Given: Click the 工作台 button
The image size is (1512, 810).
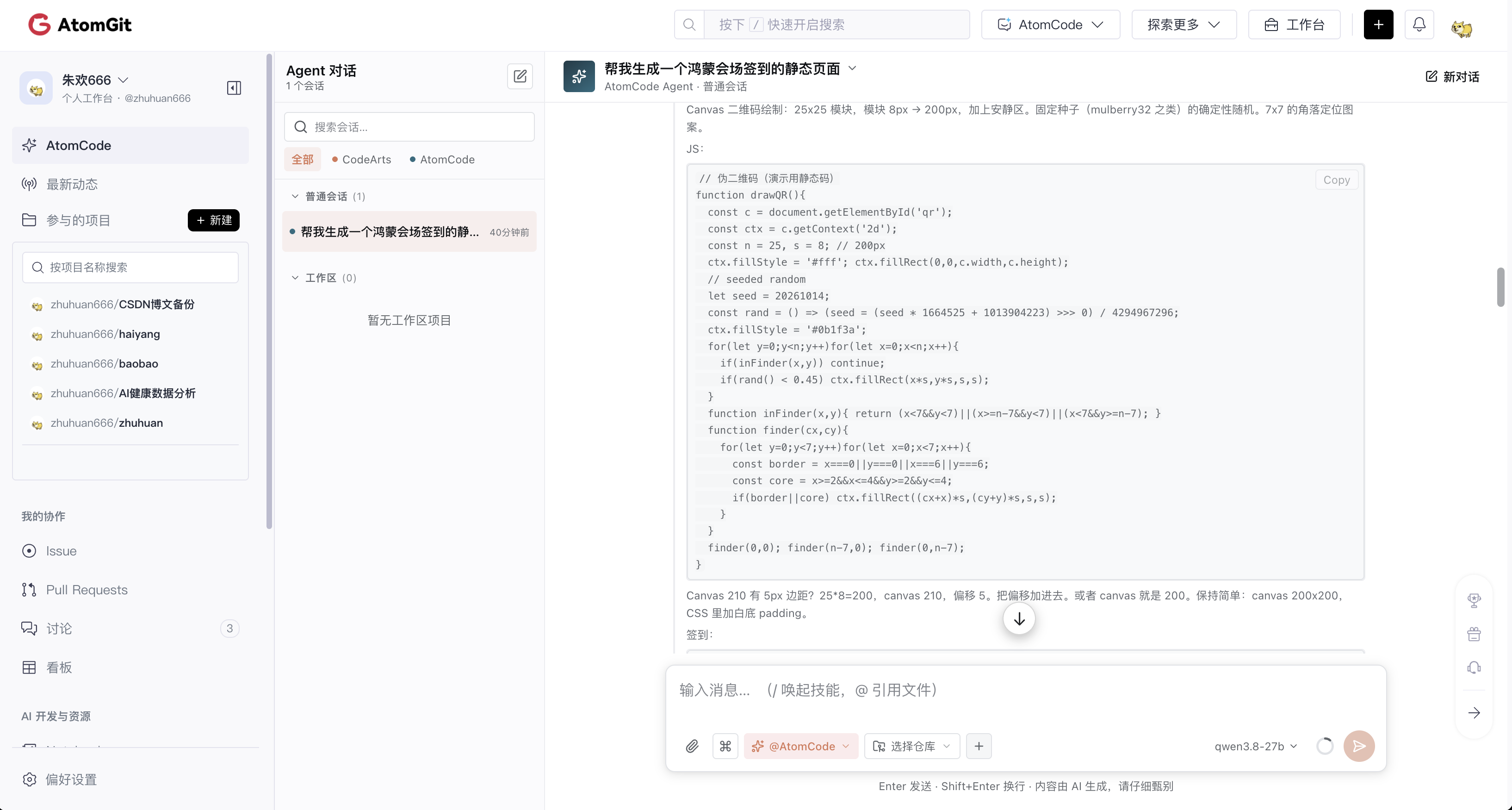Looking at the screenshot, I should (1294, 25).
